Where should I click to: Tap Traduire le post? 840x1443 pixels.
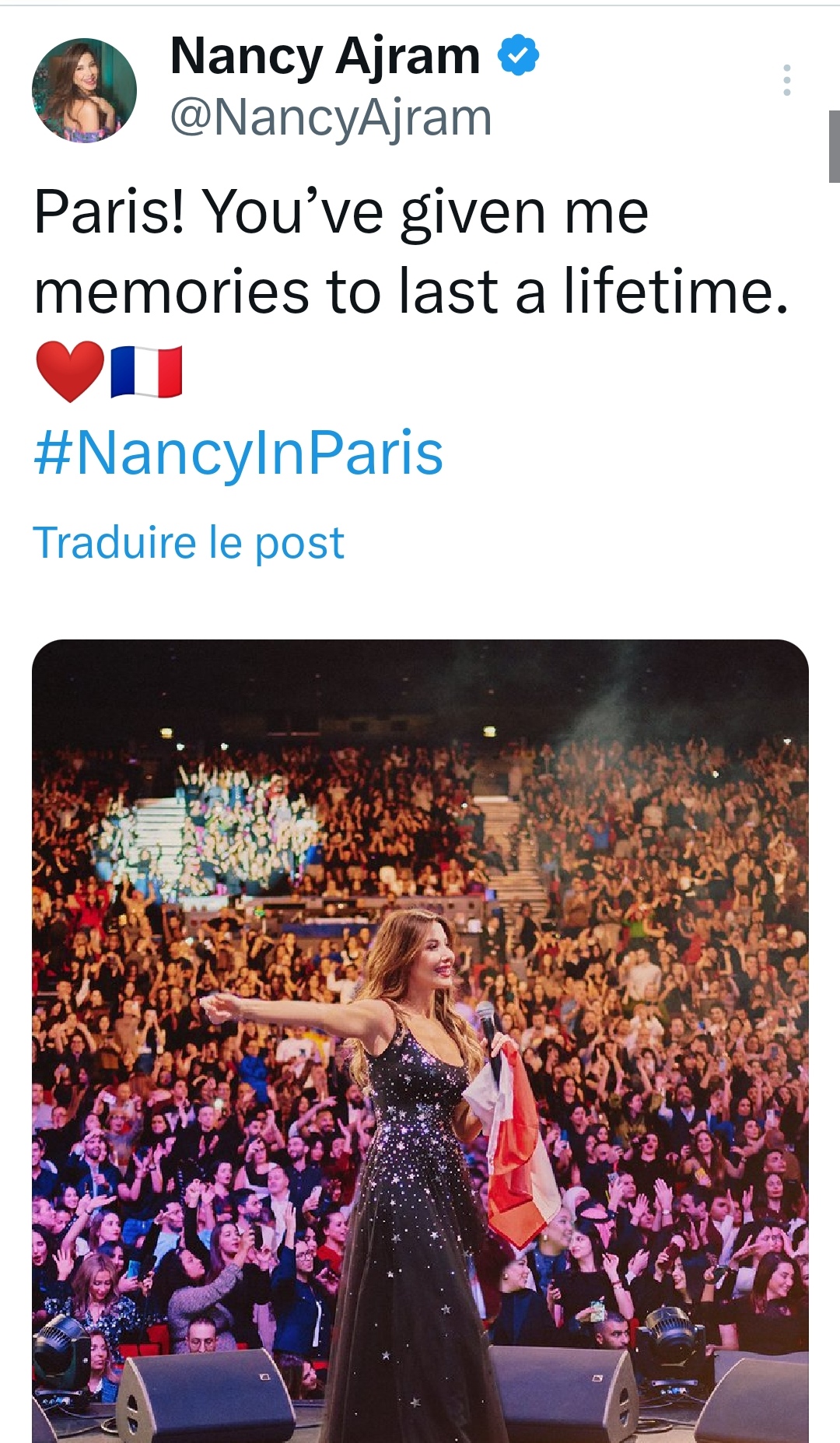click(188, 542)
